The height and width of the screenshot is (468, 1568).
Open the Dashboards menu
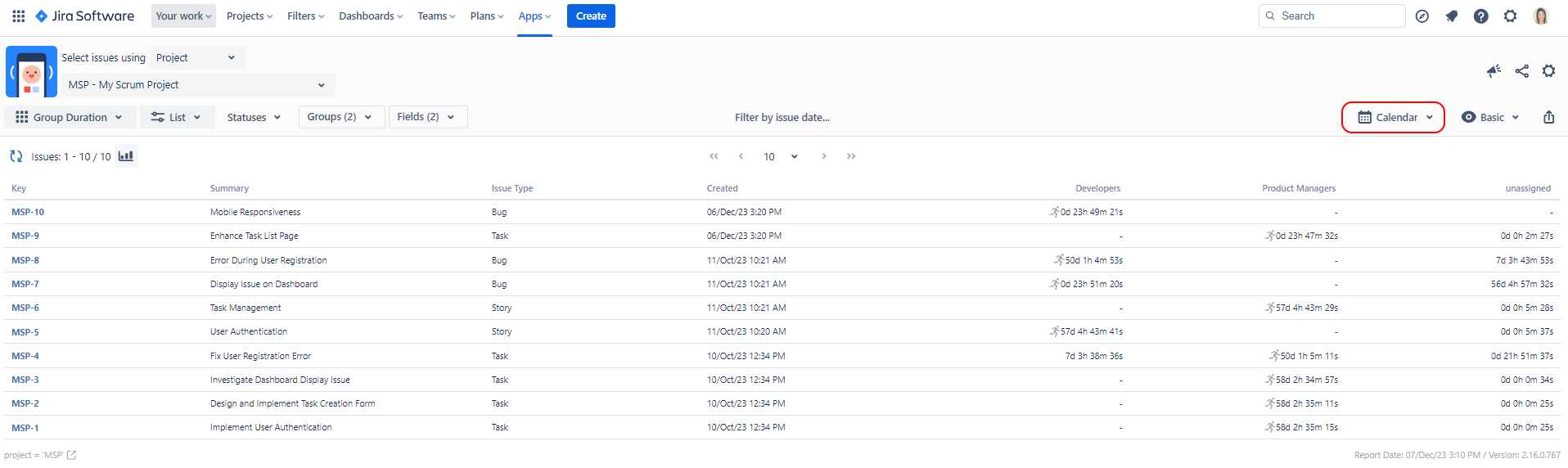[x=370, y=16]
